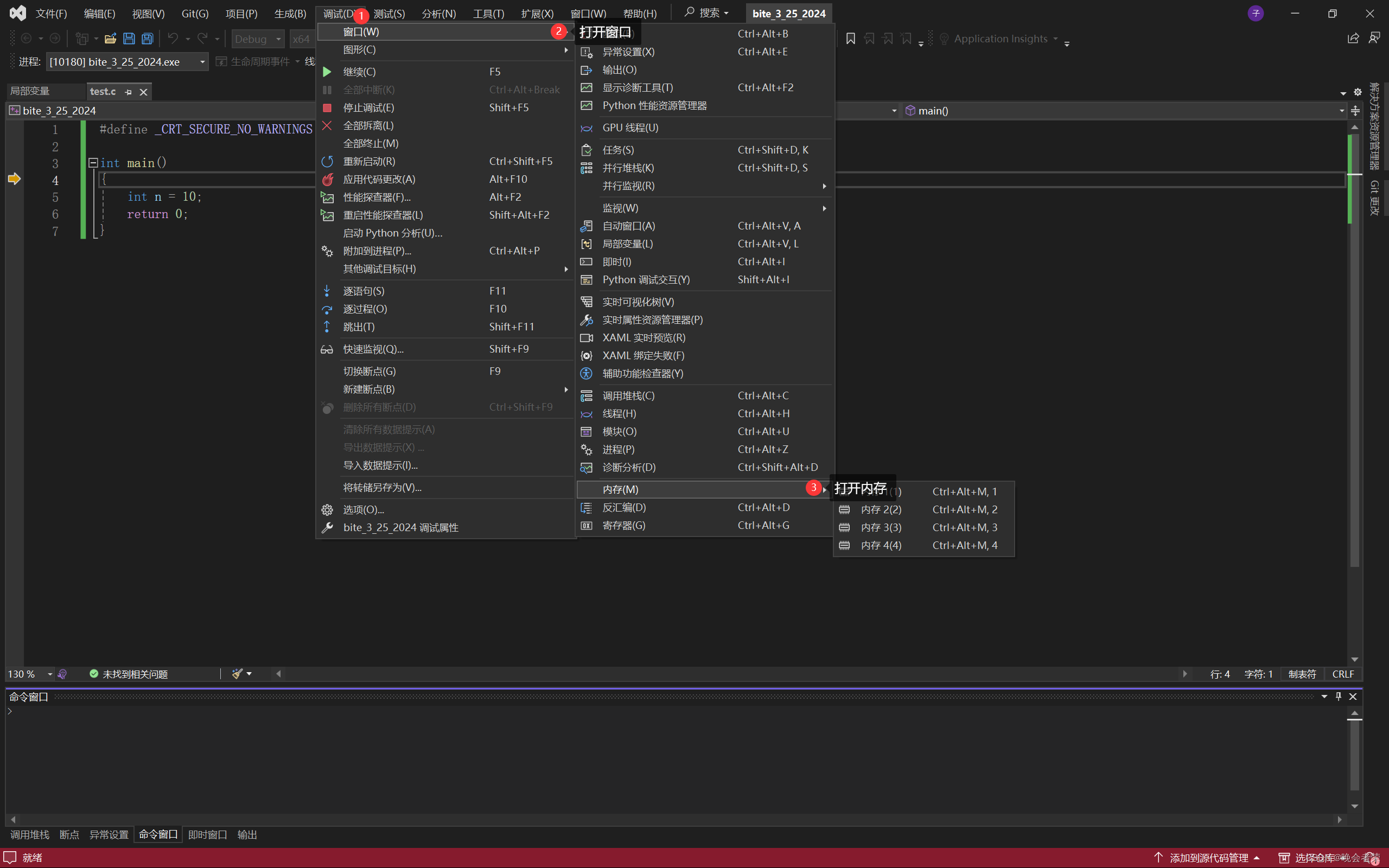Expand the 监视(W) submenu

pyautogui.click(x=704, y=208)
